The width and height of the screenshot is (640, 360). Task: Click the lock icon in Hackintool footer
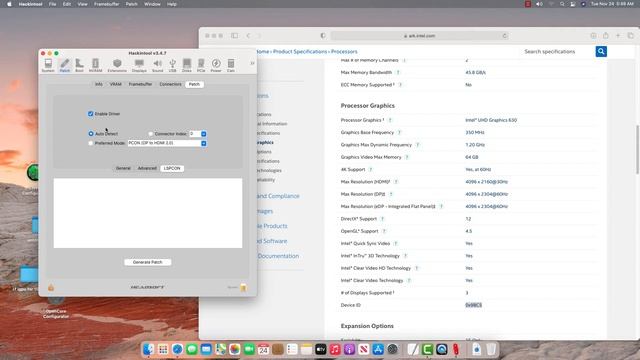tap(51, 288)
